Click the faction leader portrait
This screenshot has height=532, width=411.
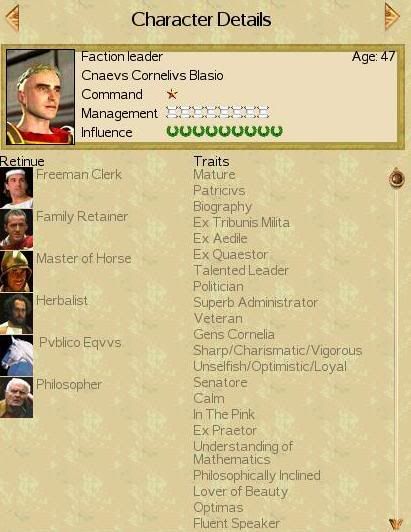point(40,97)
